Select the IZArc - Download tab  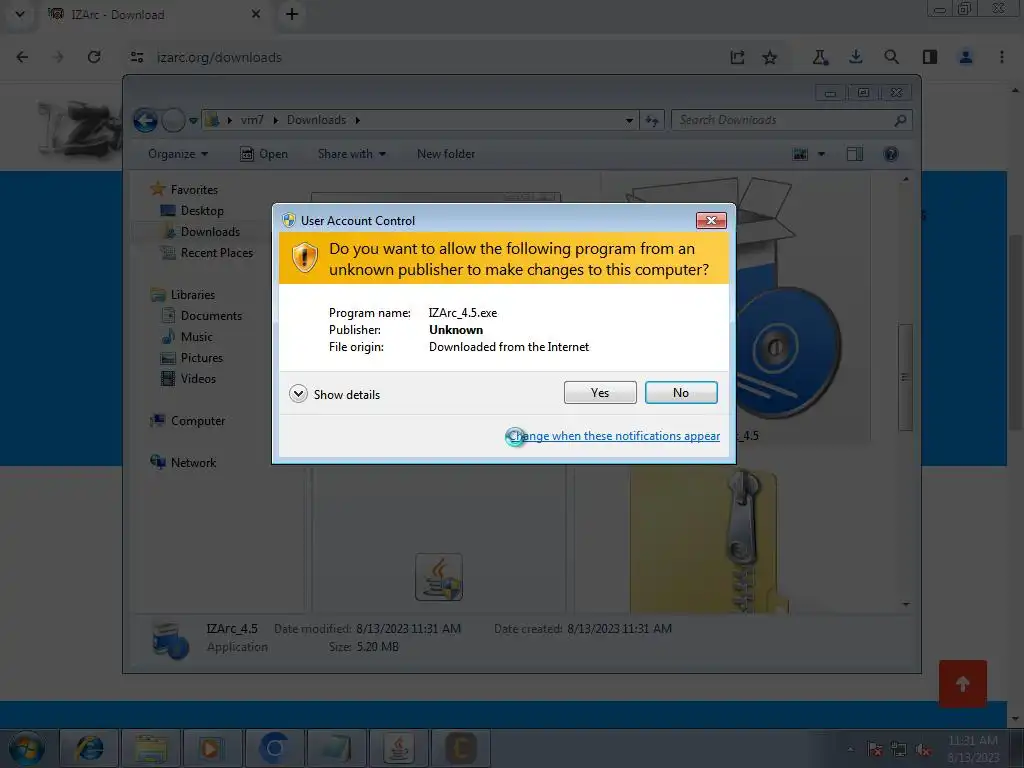click(x=153, y=14)
